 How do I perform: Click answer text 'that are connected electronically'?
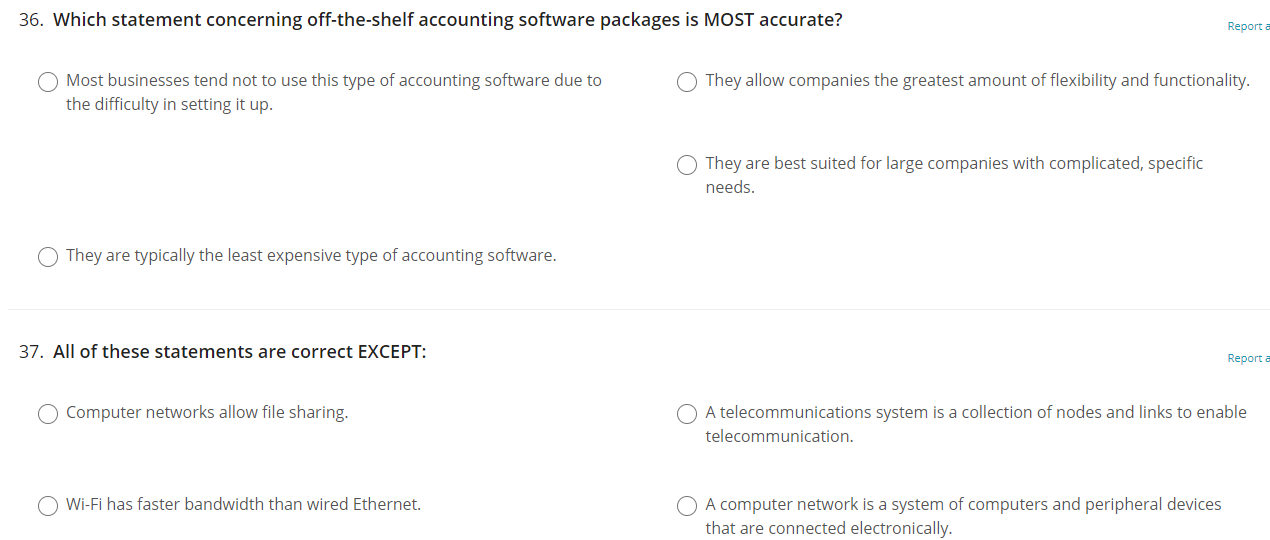pos(829,528)
